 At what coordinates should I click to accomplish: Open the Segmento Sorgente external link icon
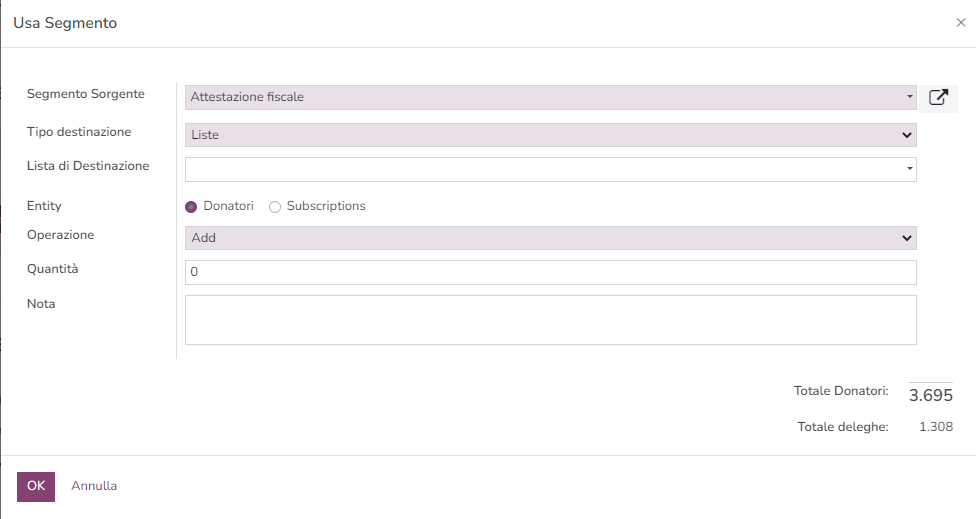tap(938, 97)
